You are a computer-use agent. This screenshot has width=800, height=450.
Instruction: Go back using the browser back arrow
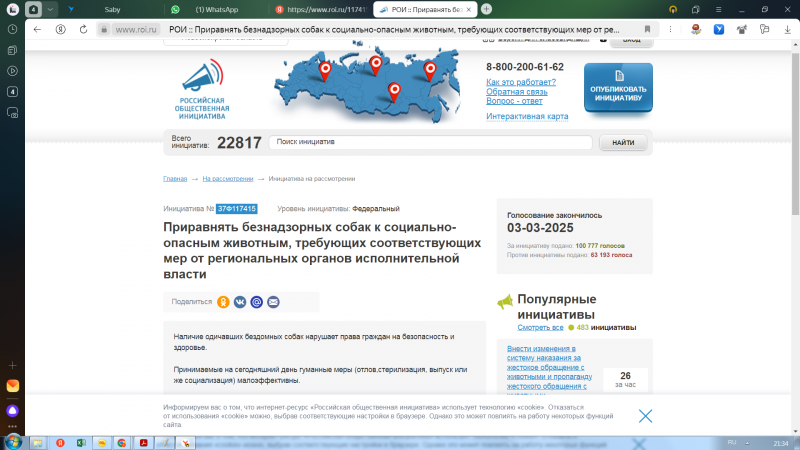coord(37,29)
